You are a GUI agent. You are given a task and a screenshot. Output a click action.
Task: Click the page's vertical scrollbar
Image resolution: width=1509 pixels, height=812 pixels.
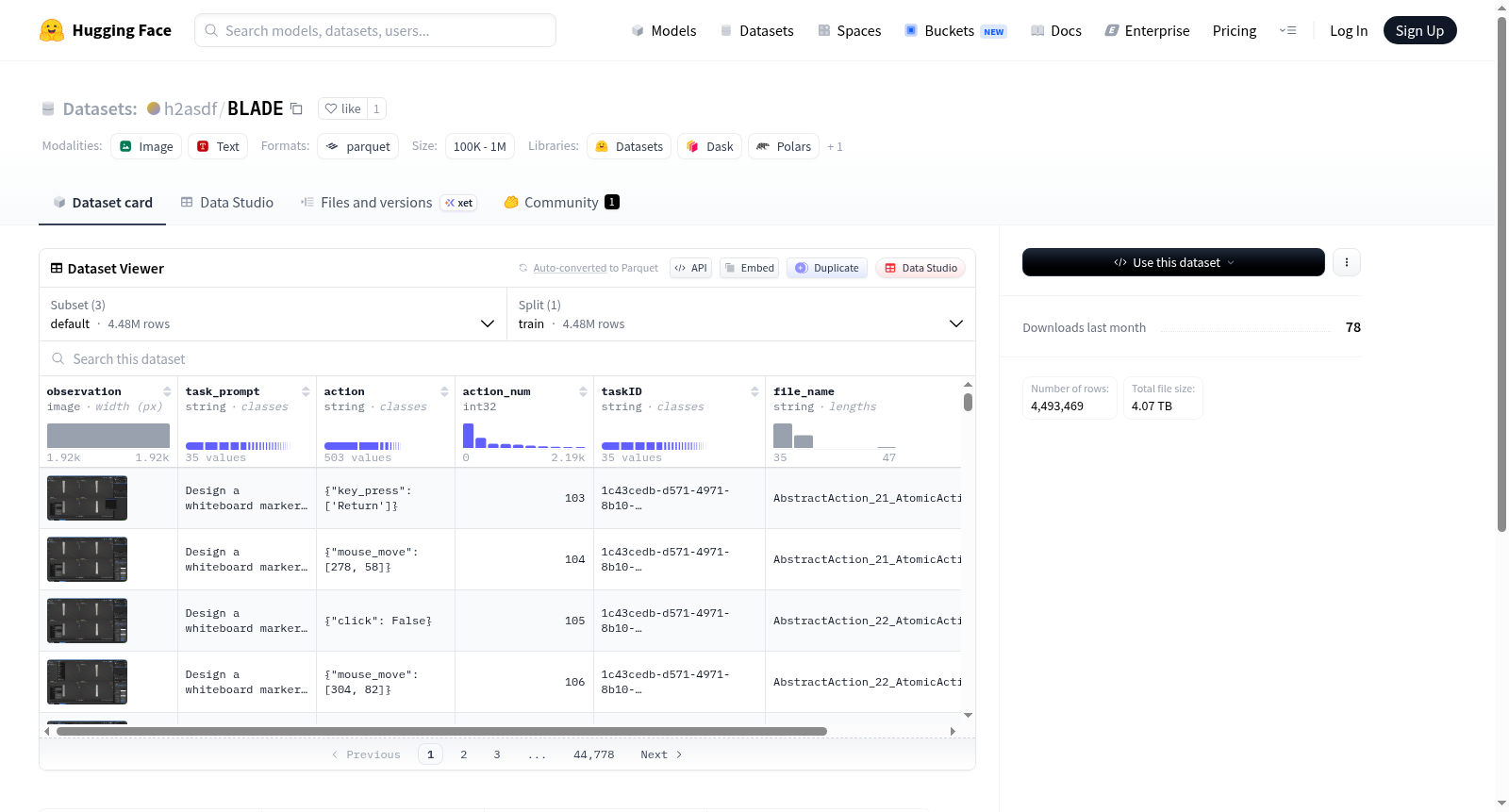pyautogui.click(x=1502, y=273)
